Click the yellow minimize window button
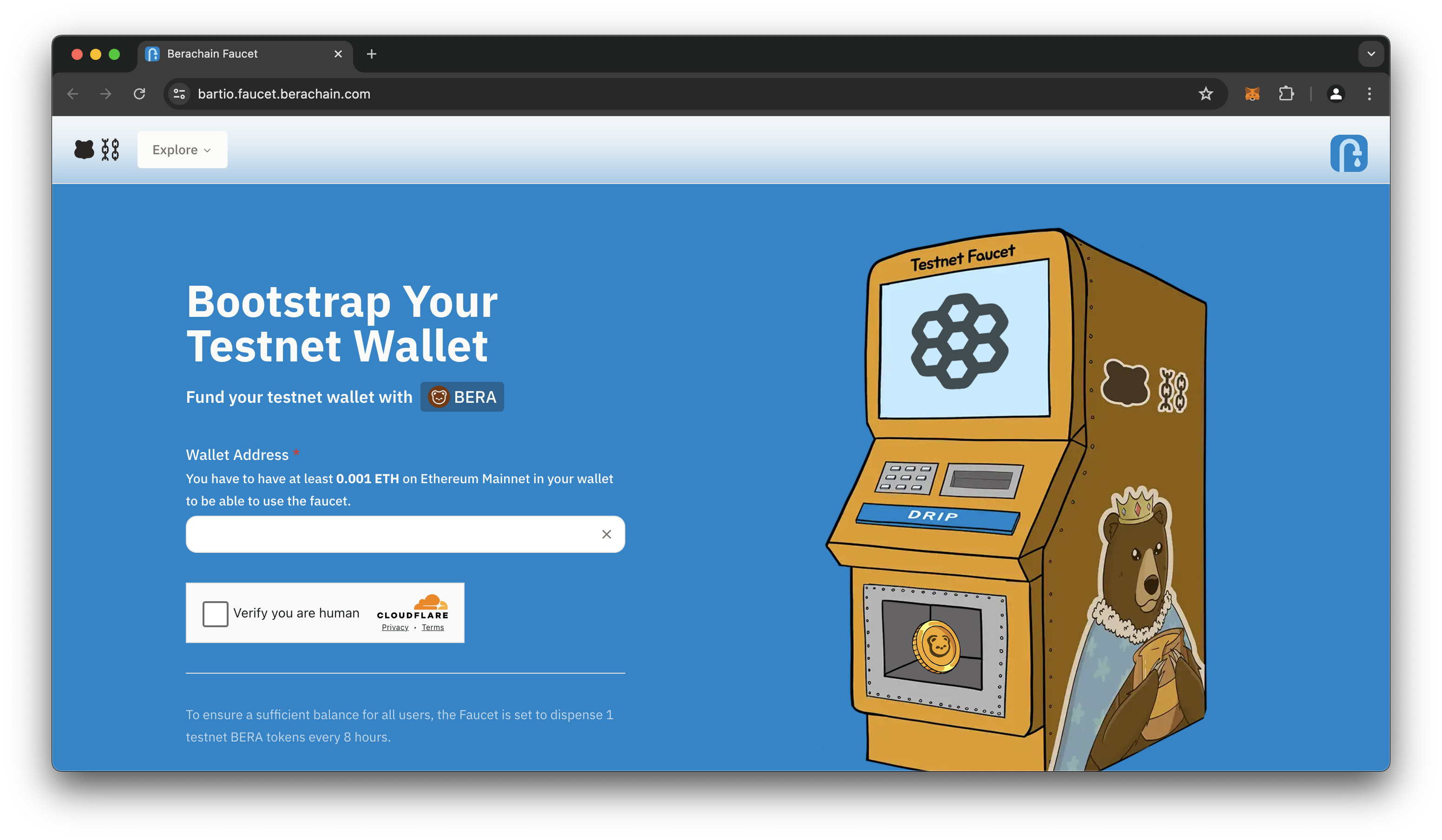 96,54
